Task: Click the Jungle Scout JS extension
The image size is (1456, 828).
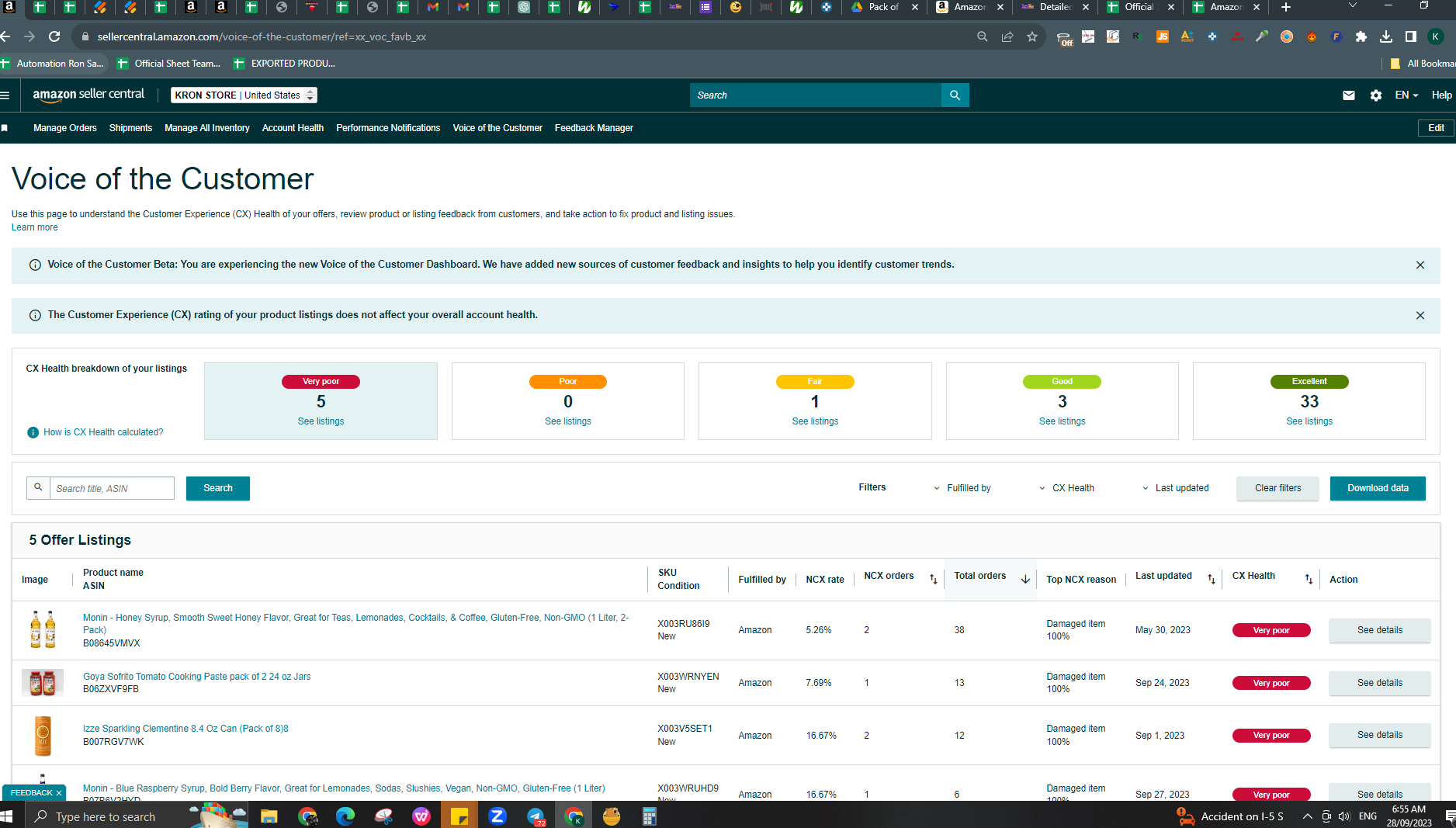Action: (1163, 36)
